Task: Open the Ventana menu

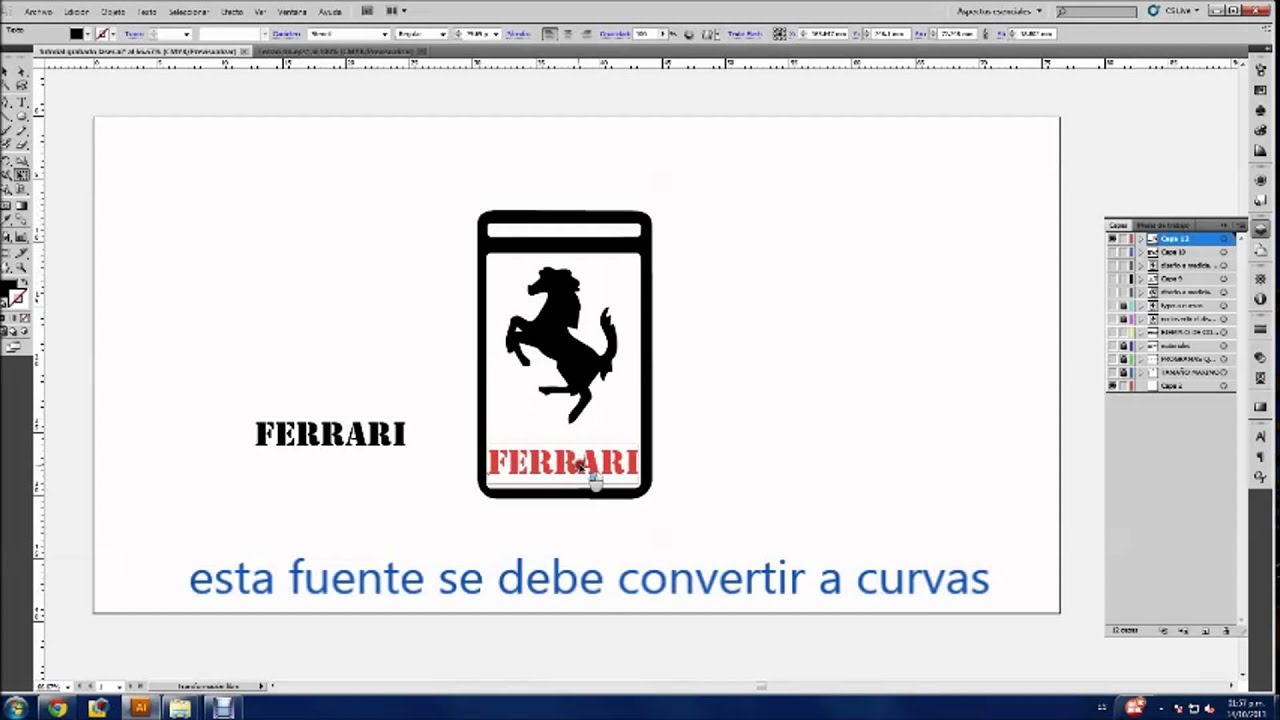Action: [x=292, y=11]
